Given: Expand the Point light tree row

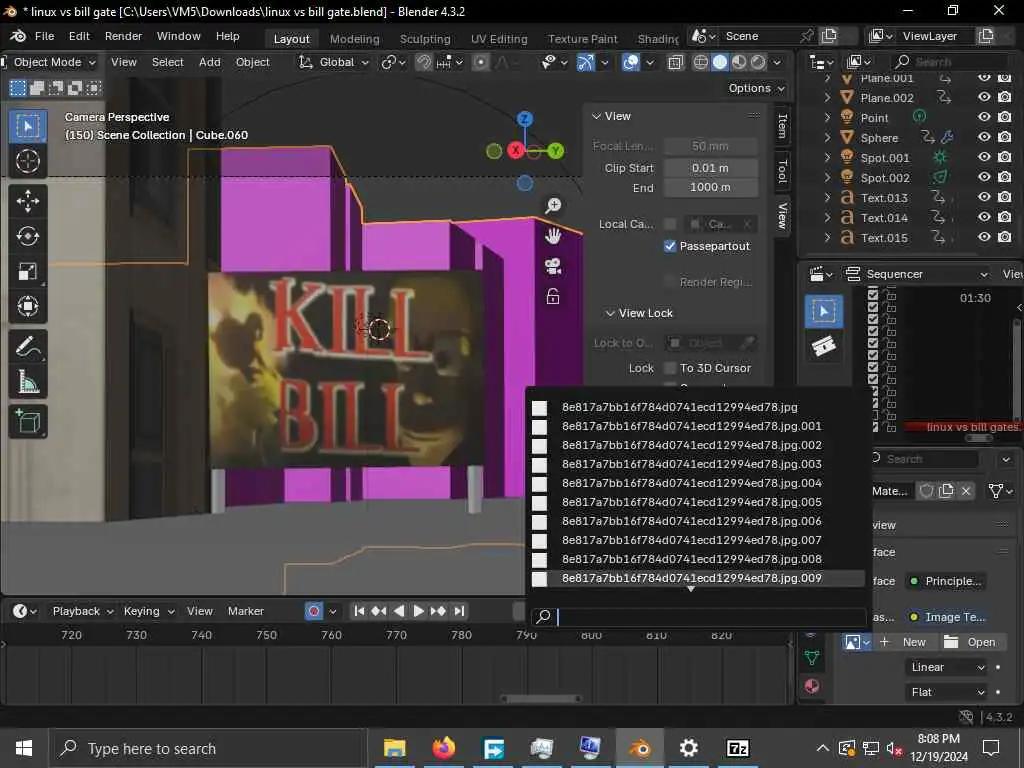Looking at the screenshot, I should click(x=828, y=118).
